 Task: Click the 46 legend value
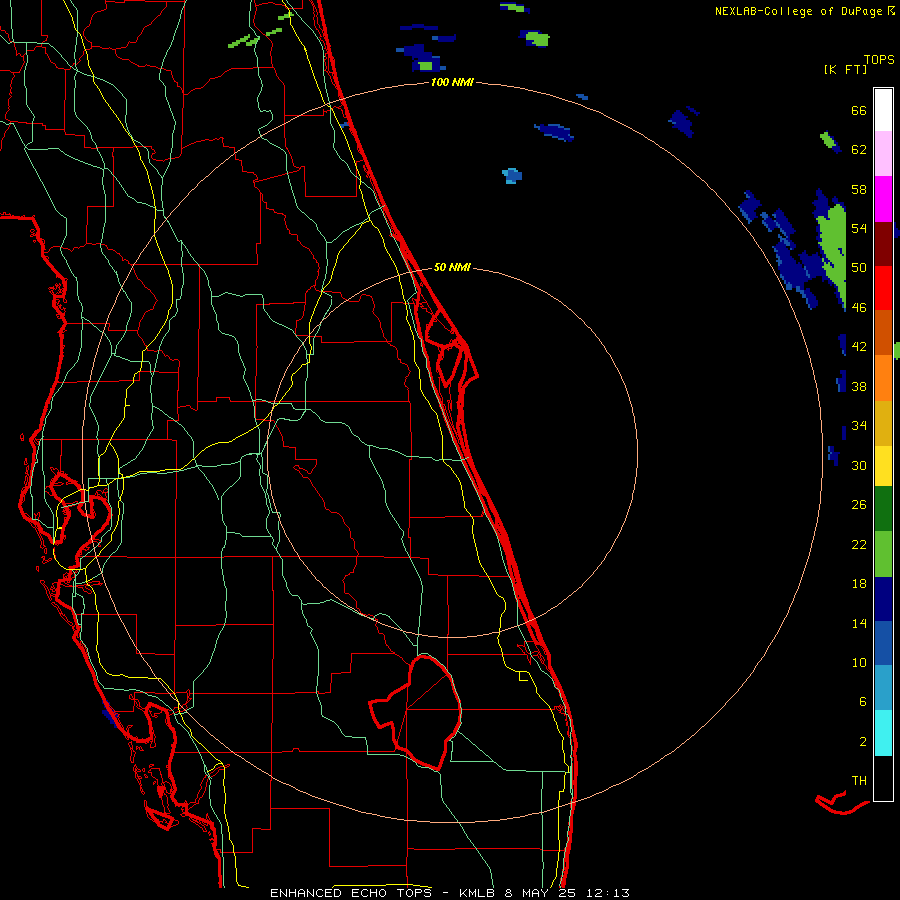(x=859, y=308)
